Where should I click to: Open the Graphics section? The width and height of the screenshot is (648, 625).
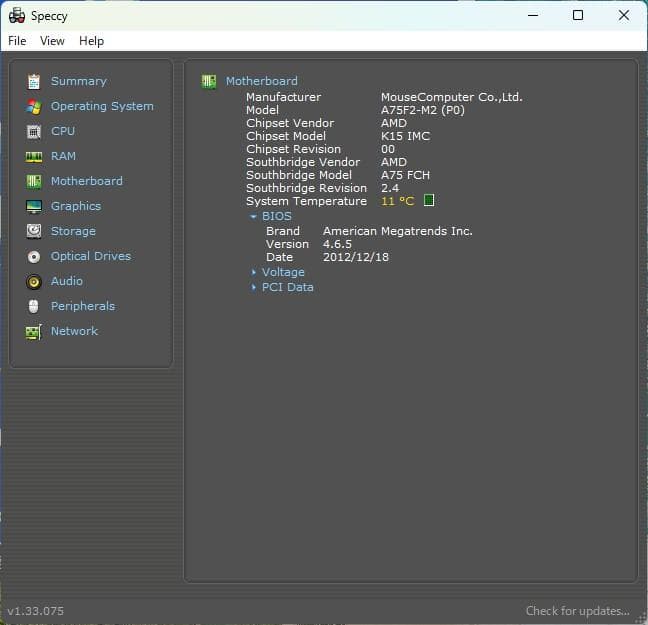click(76, 206)
